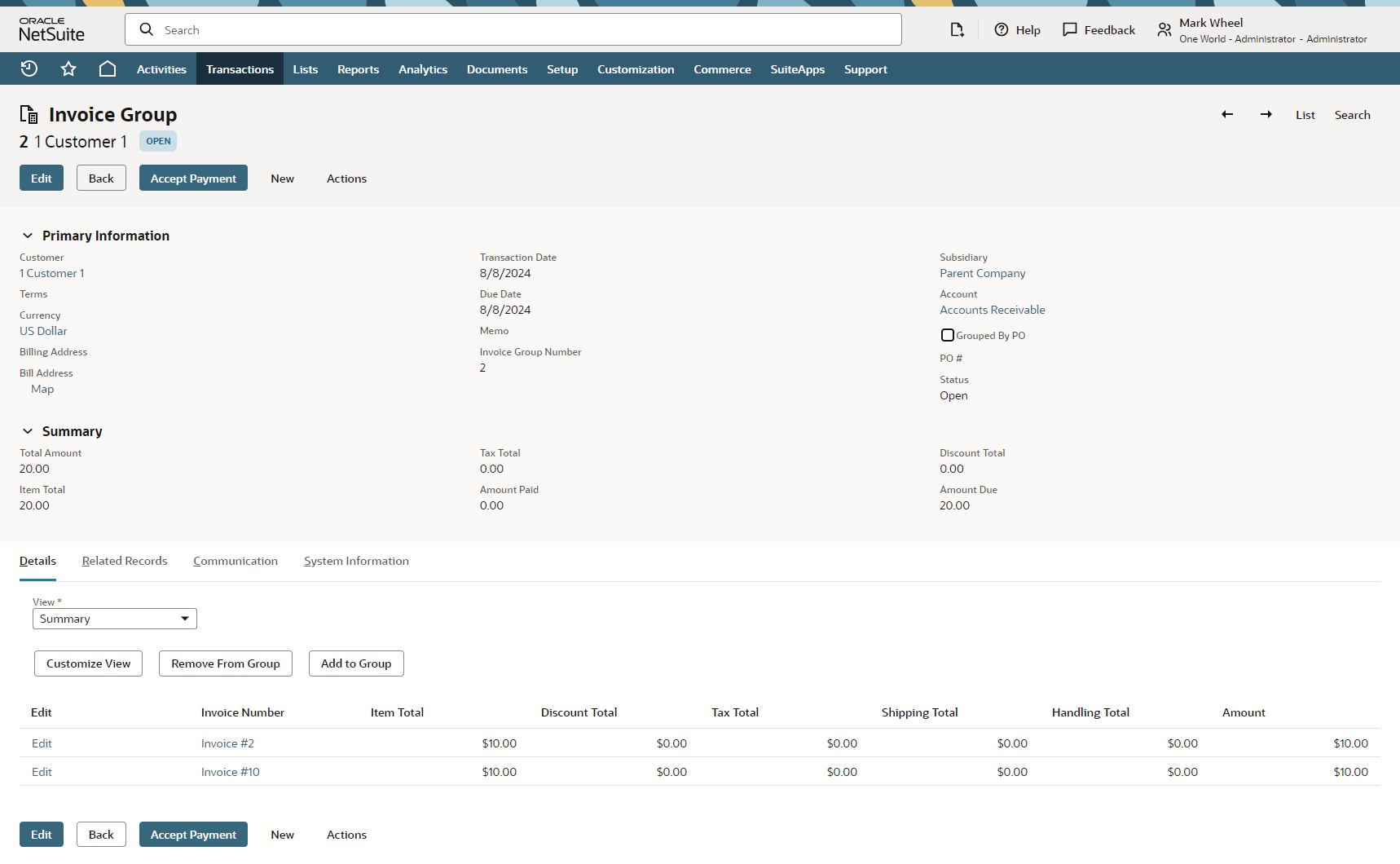Screen dimensions: 1400x864
Task: Open the Map link under Bill Address
Action: [x=42, y=389]
